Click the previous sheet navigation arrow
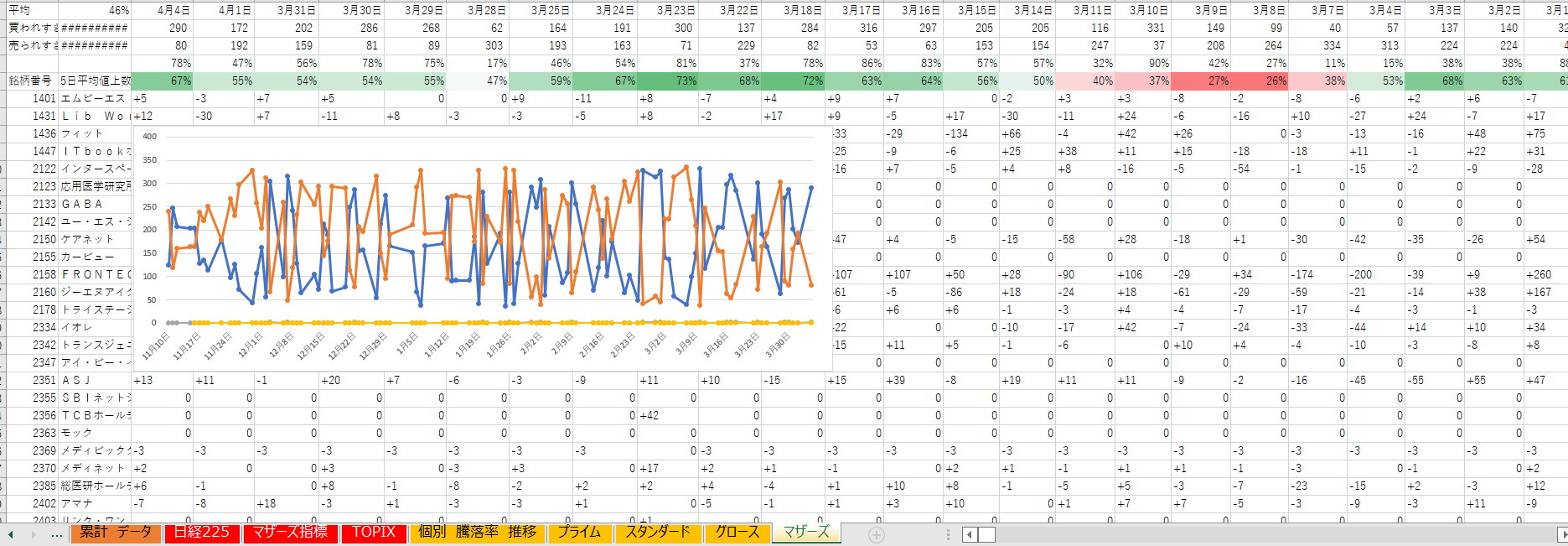Viewport: 1568px width, 546px height. [x=11, y=534]
